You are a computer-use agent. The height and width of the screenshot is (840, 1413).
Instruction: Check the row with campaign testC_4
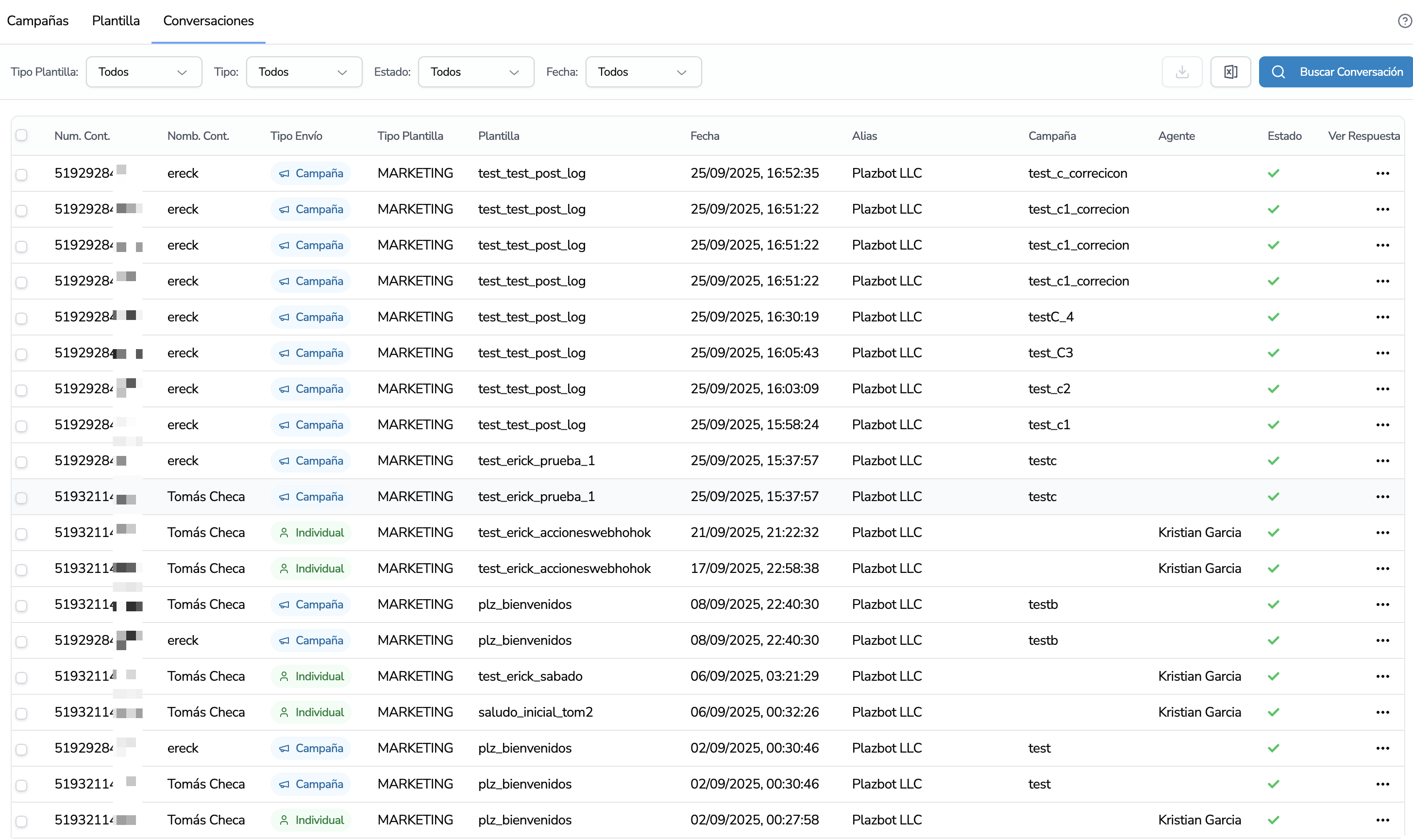point(21,318)
